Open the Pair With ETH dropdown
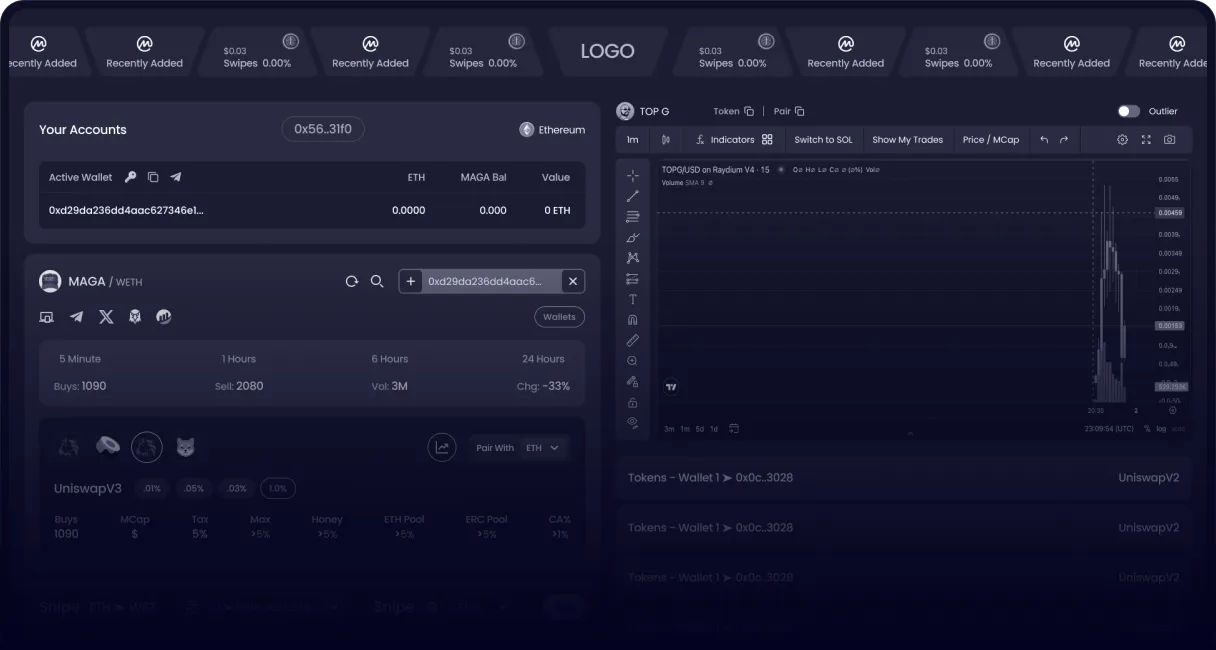 (x=543, y=448)
